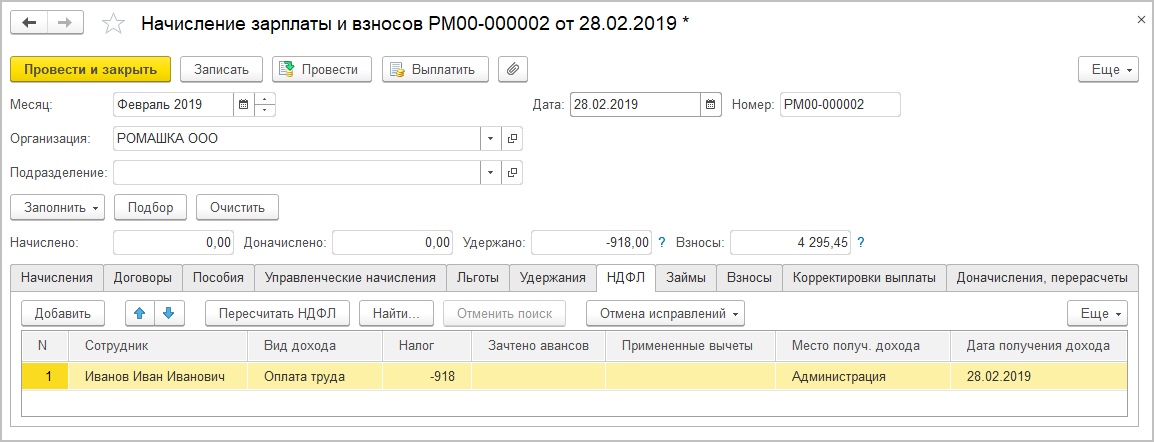Click the back navigation arrow

(x=29, y=22)
